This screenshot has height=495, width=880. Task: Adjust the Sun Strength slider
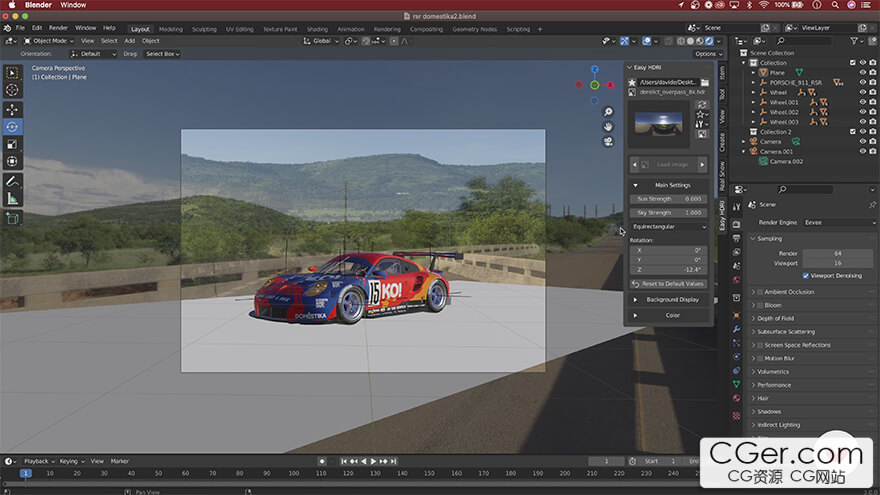pyautogui.click(x=668, y=199)
